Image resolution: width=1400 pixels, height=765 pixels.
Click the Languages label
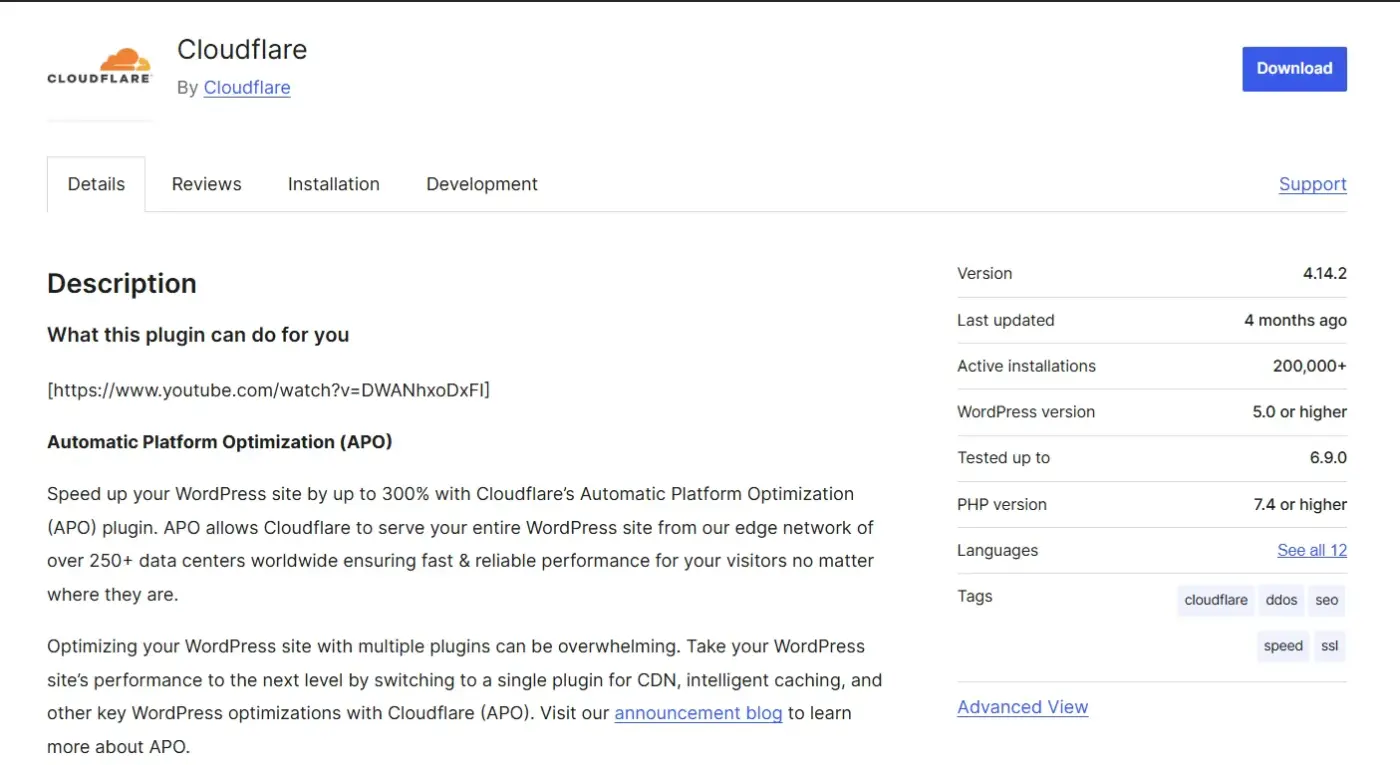(997, 551)
